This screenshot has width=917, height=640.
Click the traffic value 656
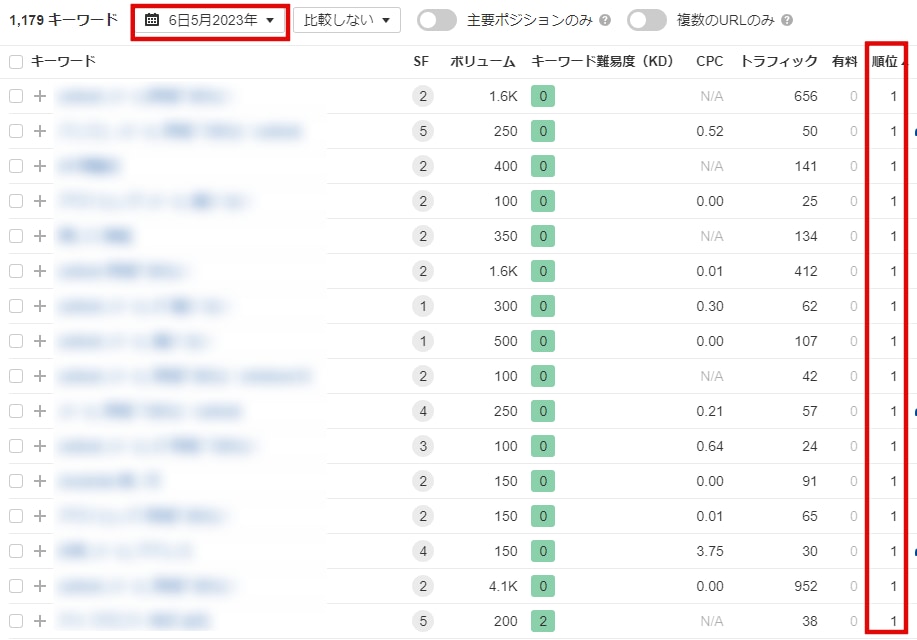click(x=805, y=96)
